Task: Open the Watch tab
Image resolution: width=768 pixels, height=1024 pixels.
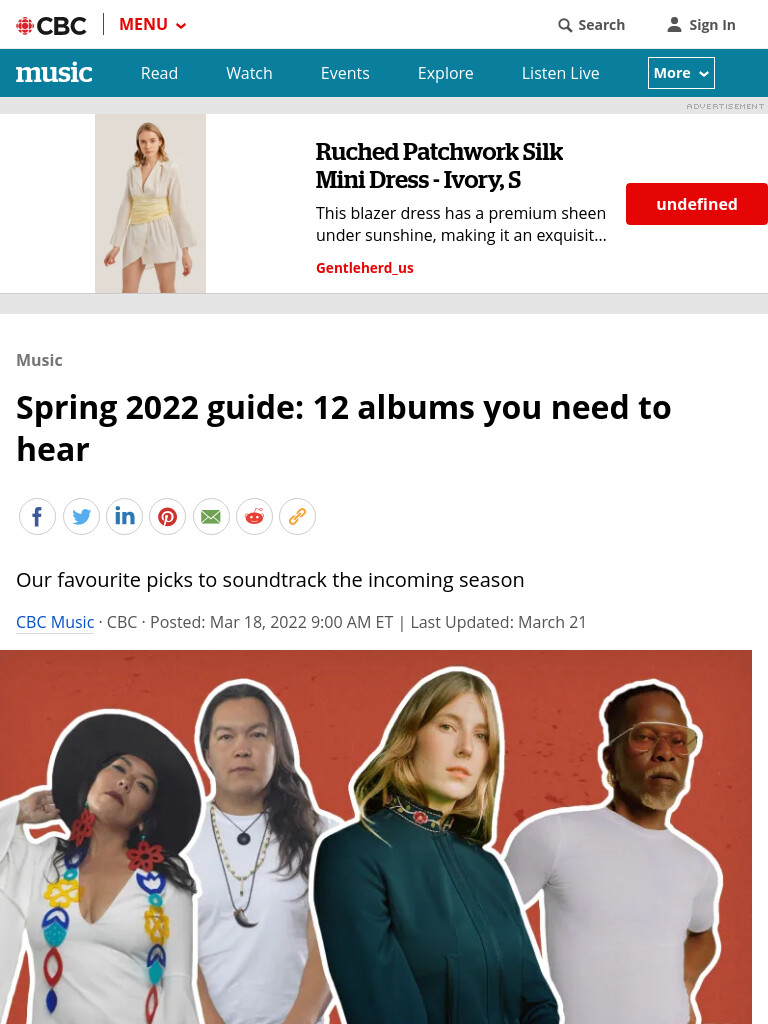Action: pos(249,73)
